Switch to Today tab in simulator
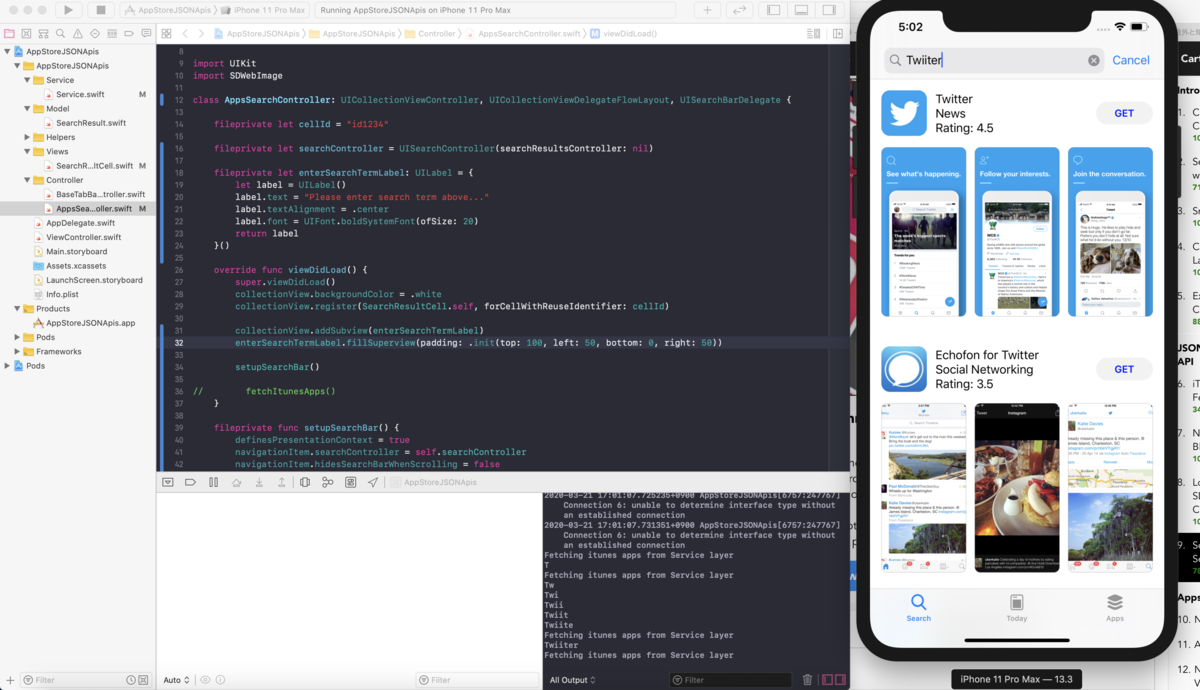Image resolution: width=1200 pixels, height=690 pixels. click(x=1017, y=608)
